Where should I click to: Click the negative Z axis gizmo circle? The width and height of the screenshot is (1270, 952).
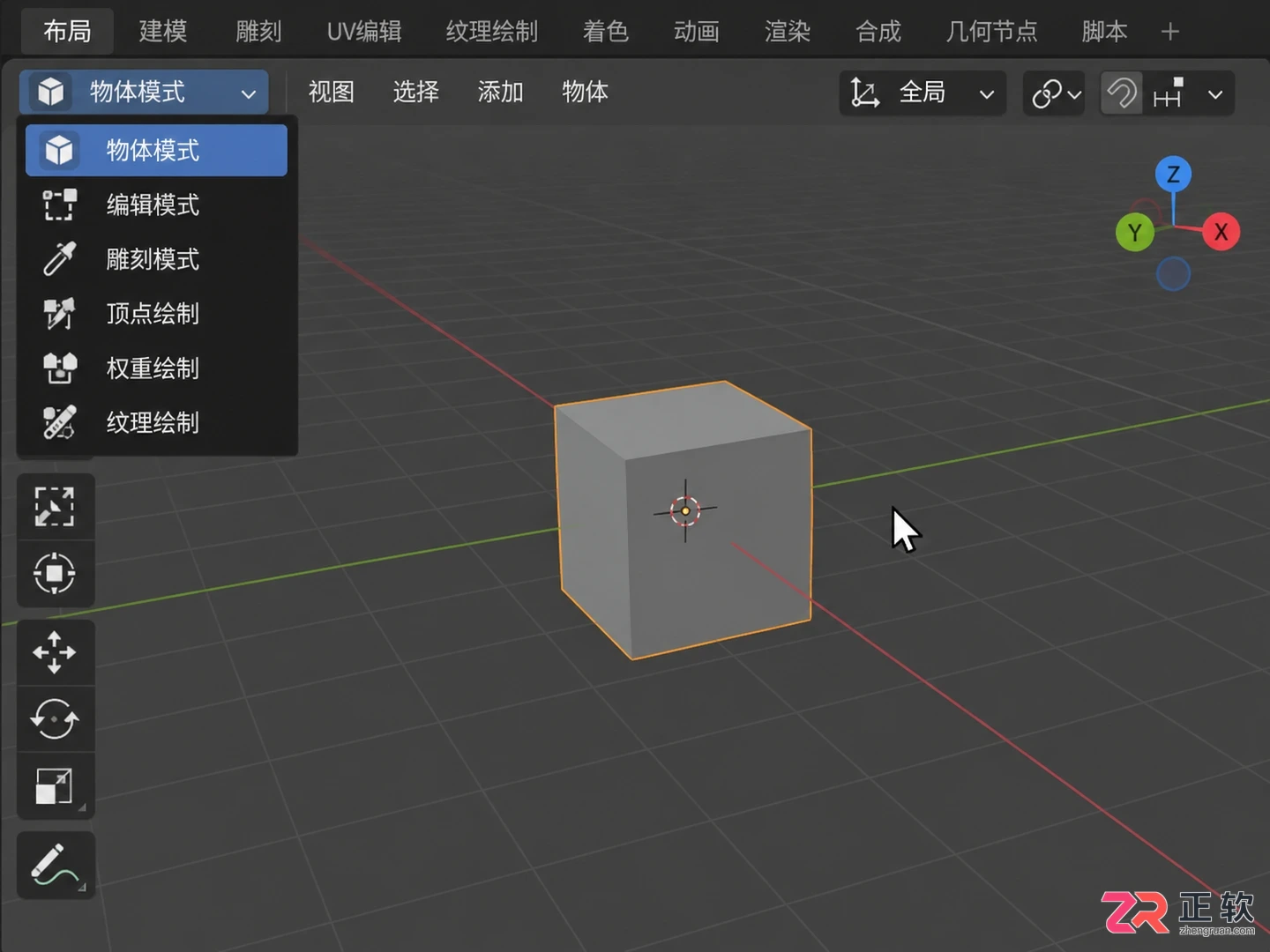tap(1174, 274)
